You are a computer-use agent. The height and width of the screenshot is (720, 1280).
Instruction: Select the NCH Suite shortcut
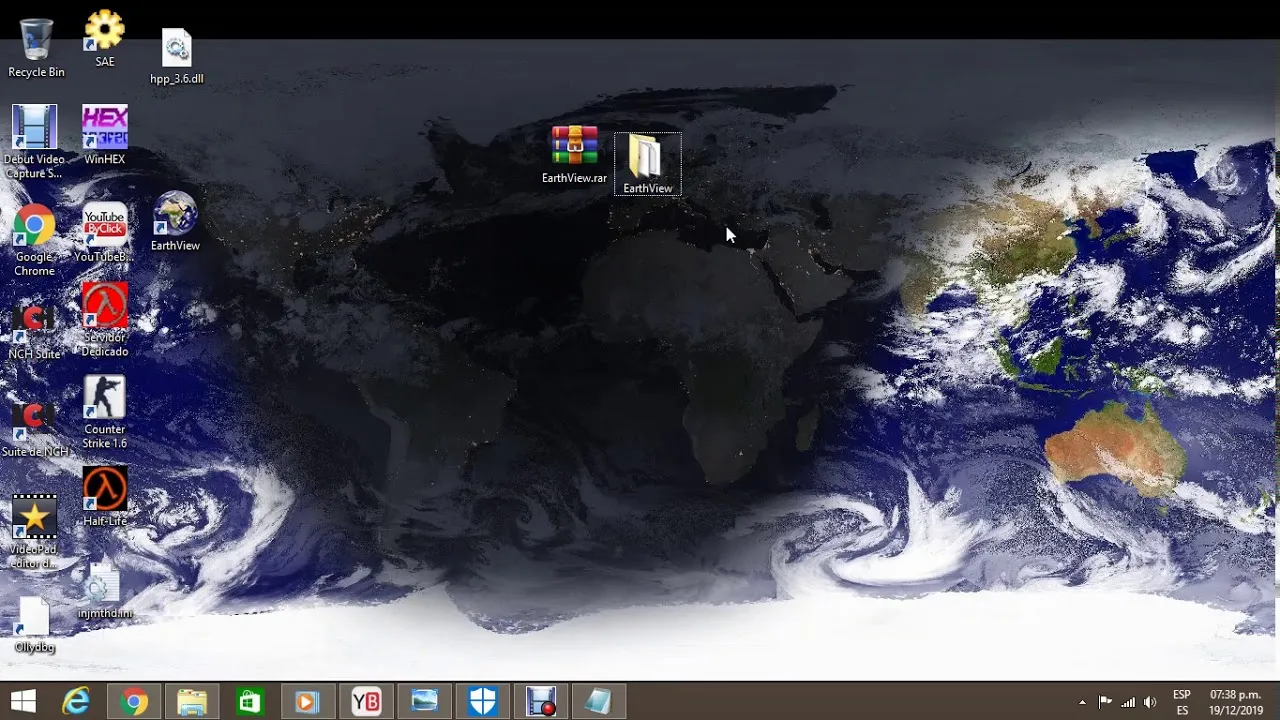[35, 331]
